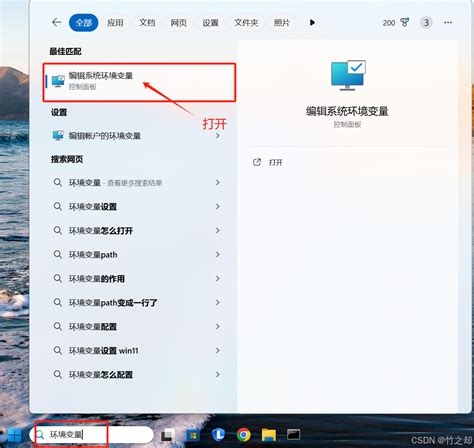Expand chevron for 环境变量配置
The image size is (474, 448).
point(218,326)
